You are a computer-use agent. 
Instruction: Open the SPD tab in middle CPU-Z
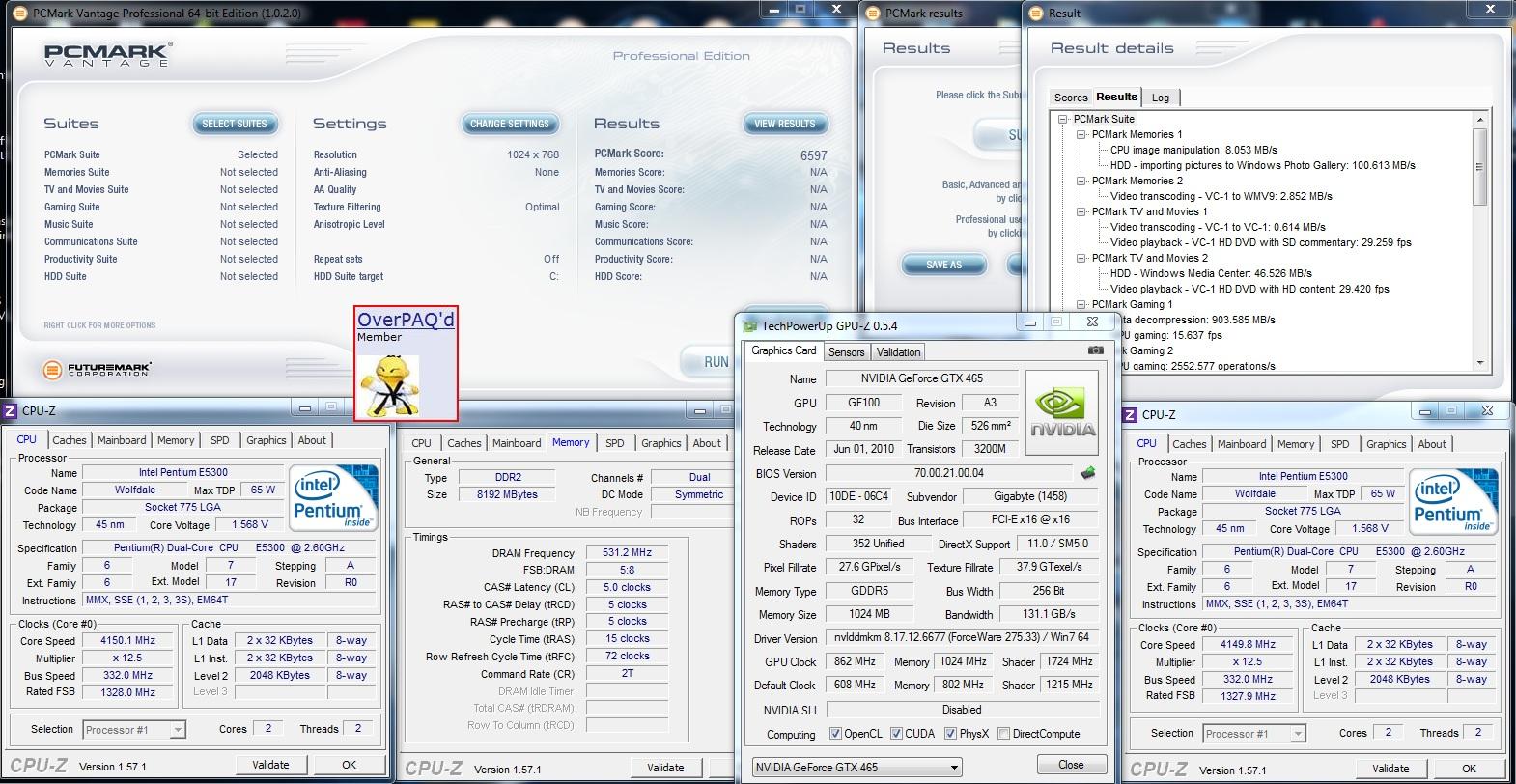614,443
